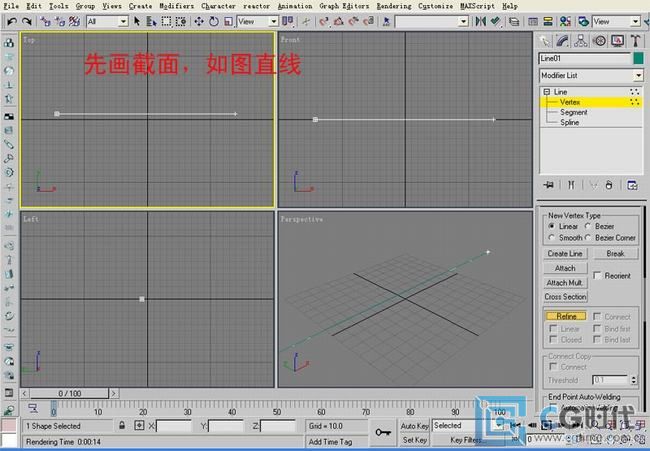
Task: Activate the Select and Scale tool
Action: pyautogui.click(x=228, y=21)
